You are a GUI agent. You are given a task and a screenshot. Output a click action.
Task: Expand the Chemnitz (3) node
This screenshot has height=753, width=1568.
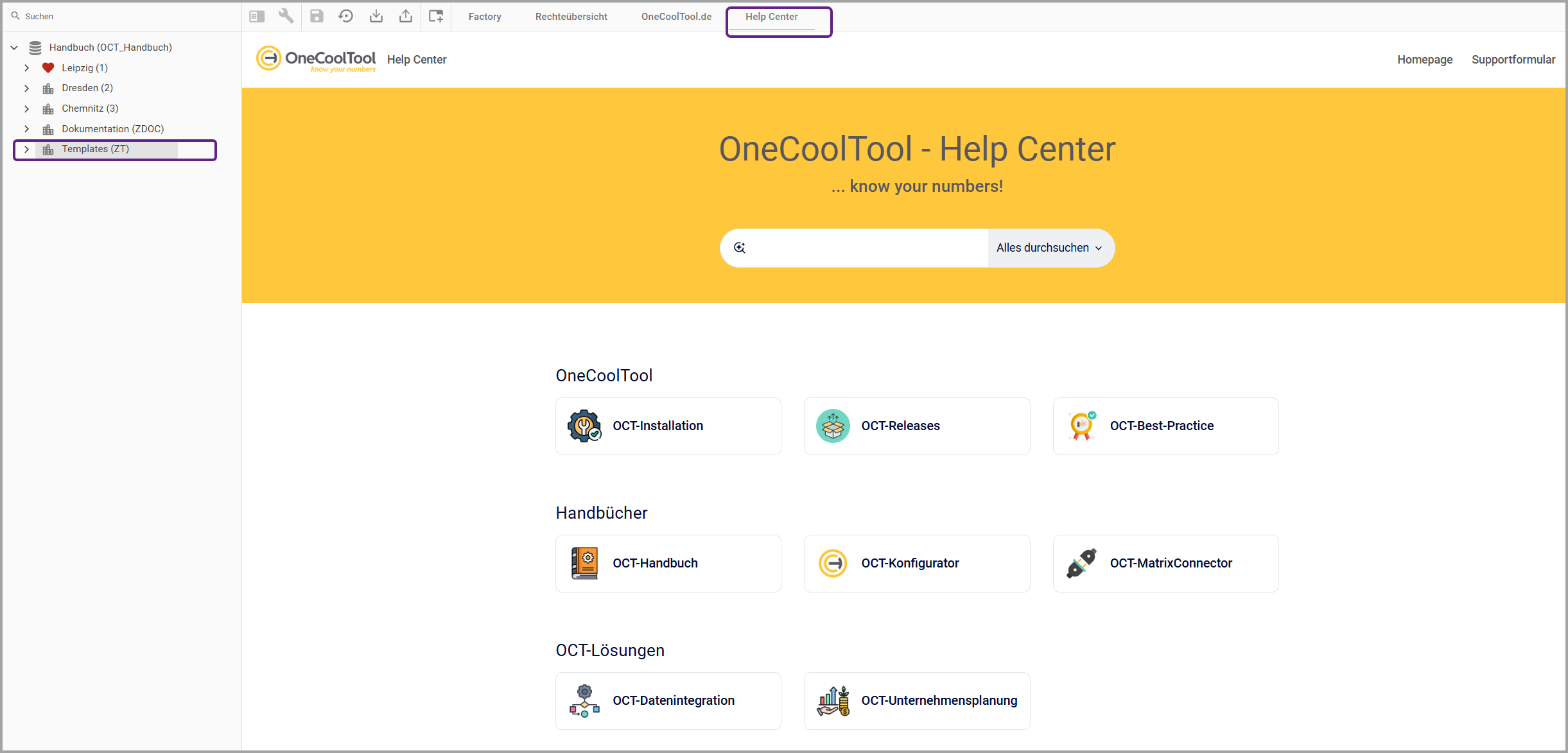click(x=26, y=108)
